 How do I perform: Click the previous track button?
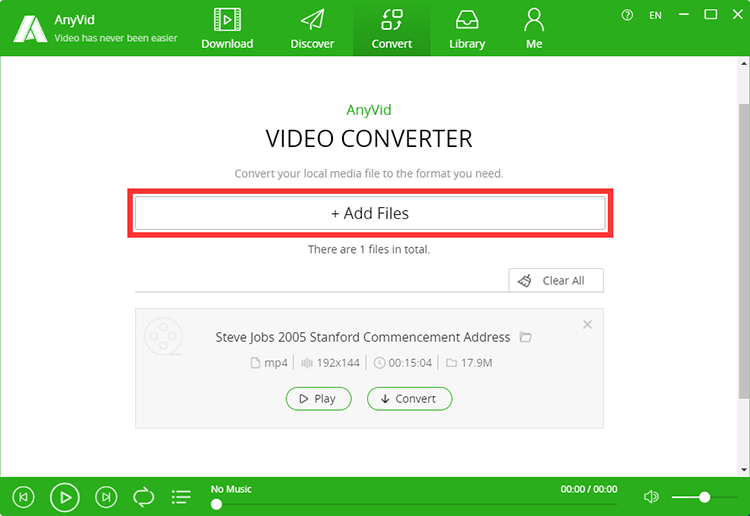[x=23, y=497]
